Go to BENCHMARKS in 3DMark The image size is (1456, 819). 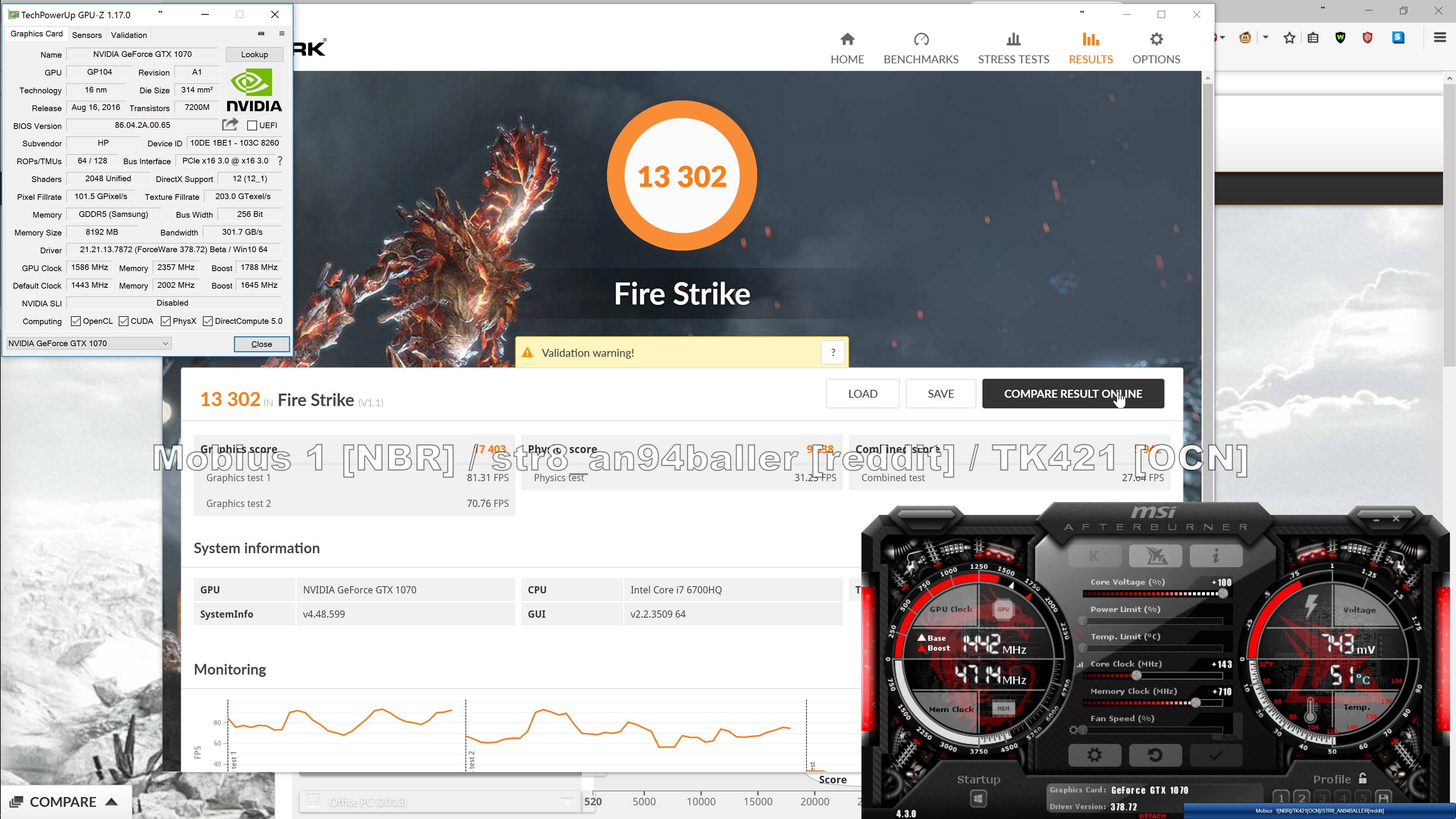921,49
